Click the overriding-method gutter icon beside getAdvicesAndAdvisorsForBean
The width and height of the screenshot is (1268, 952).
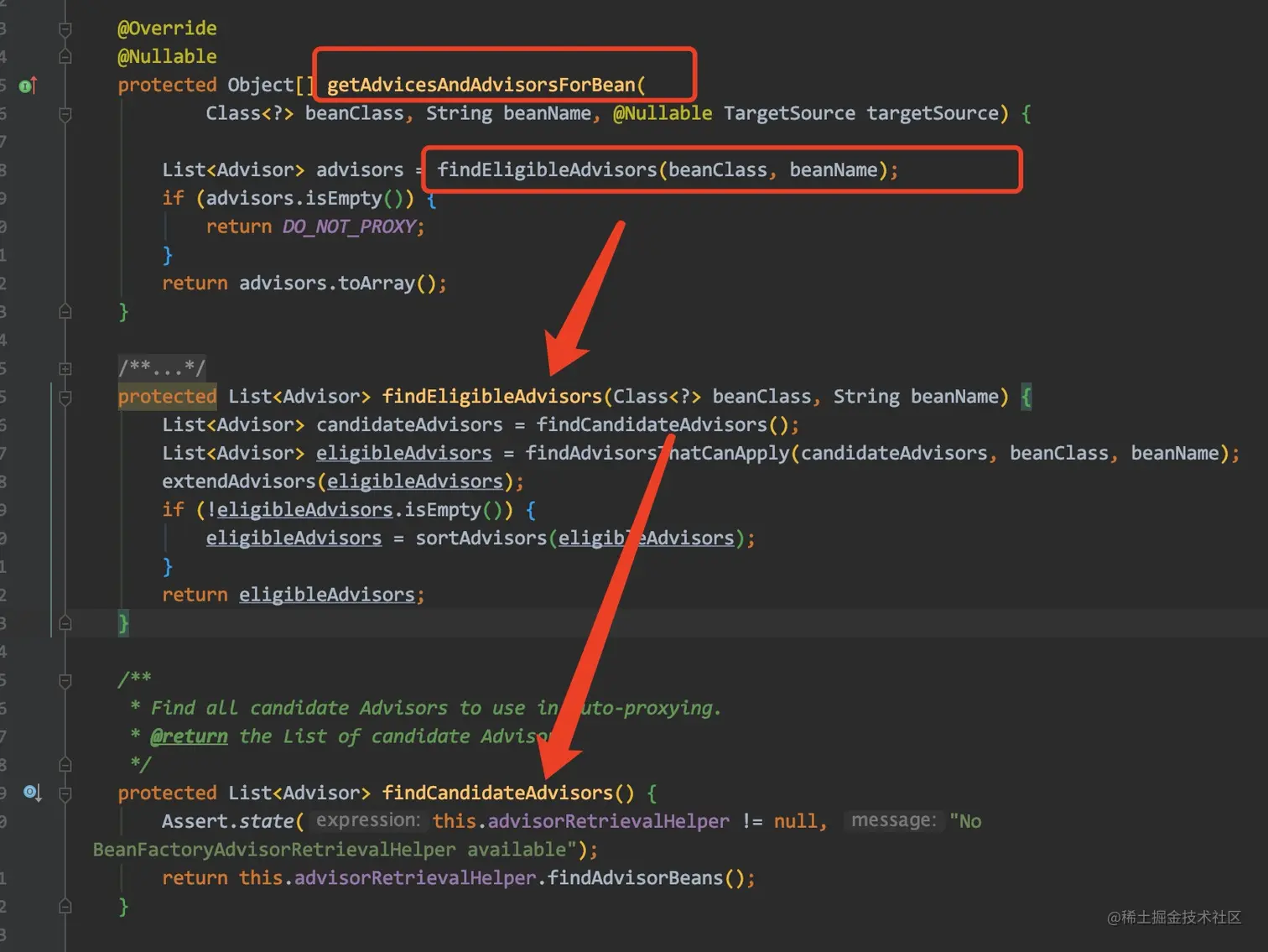click(x=28, y=86)
